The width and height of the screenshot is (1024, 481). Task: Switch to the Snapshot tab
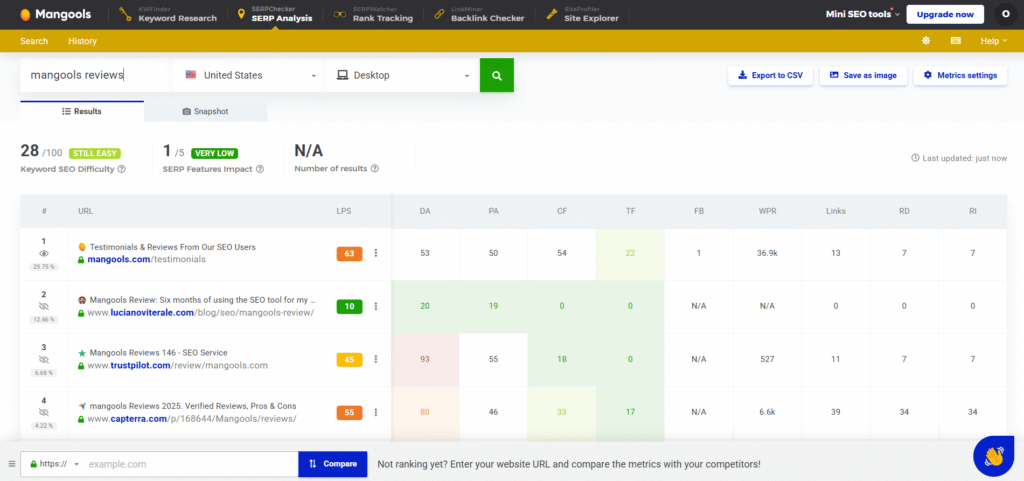[x=206, y=112]
